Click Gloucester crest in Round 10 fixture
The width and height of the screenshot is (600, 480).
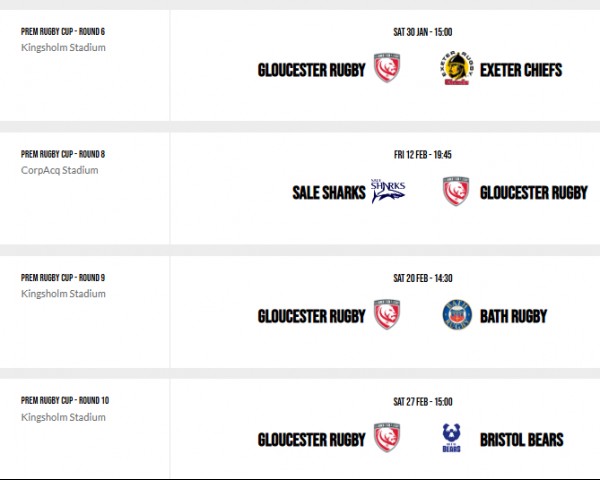[387, 438]
